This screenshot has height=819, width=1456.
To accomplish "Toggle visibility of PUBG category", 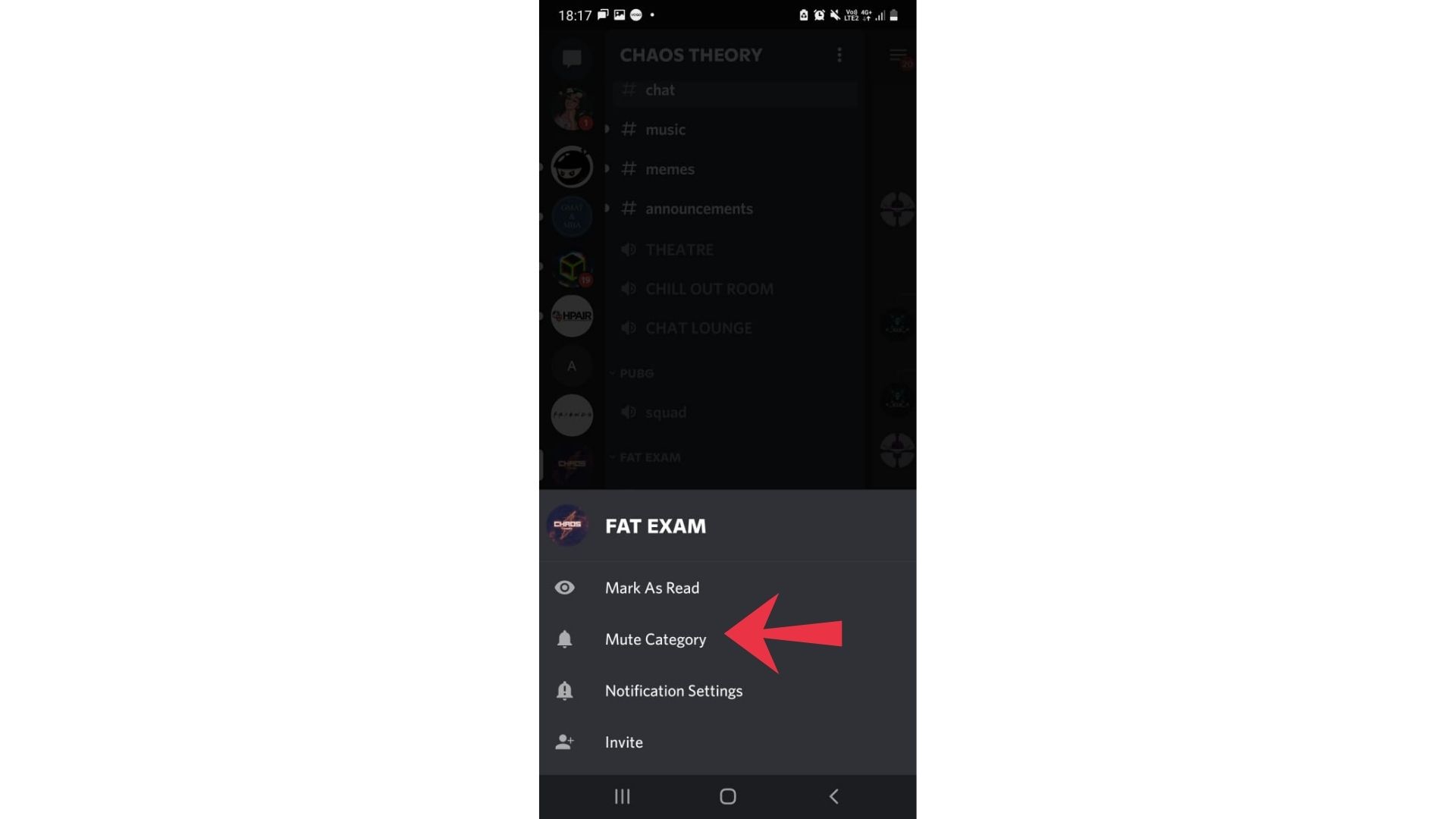I will click(x=612, y=373).
